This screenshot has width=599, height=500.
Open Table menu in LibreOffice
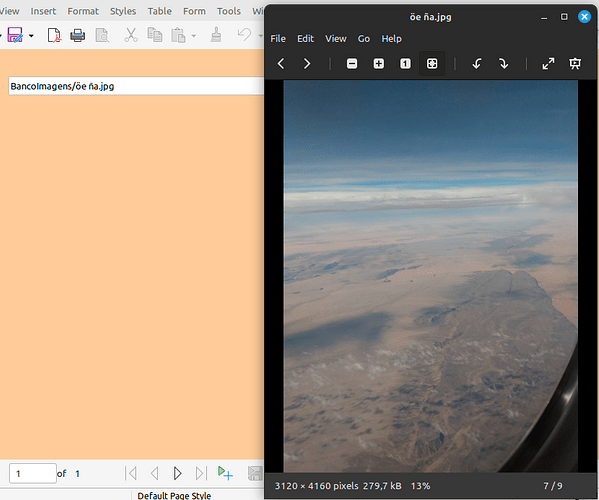pos(160,11)
